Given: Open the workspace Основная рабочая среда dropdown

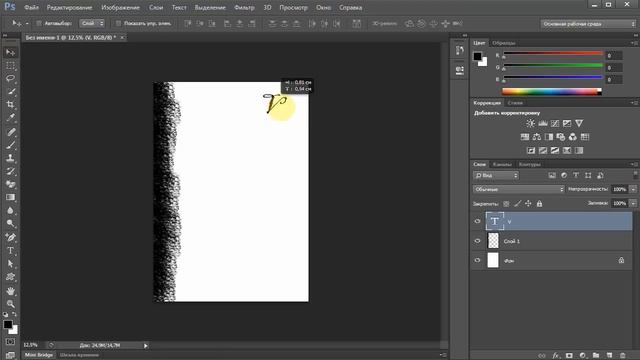Looking at the screenshot, I should [588, 24].
